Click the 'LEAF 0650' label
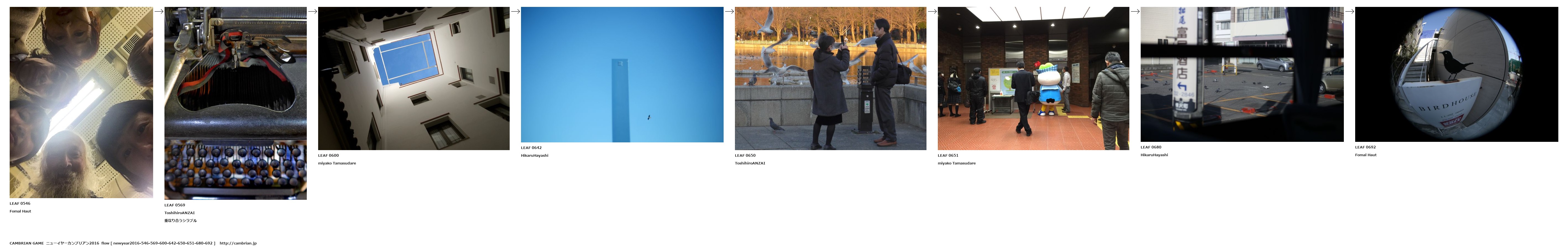This screenshot has height=250, width=1568. click(745, 156)
